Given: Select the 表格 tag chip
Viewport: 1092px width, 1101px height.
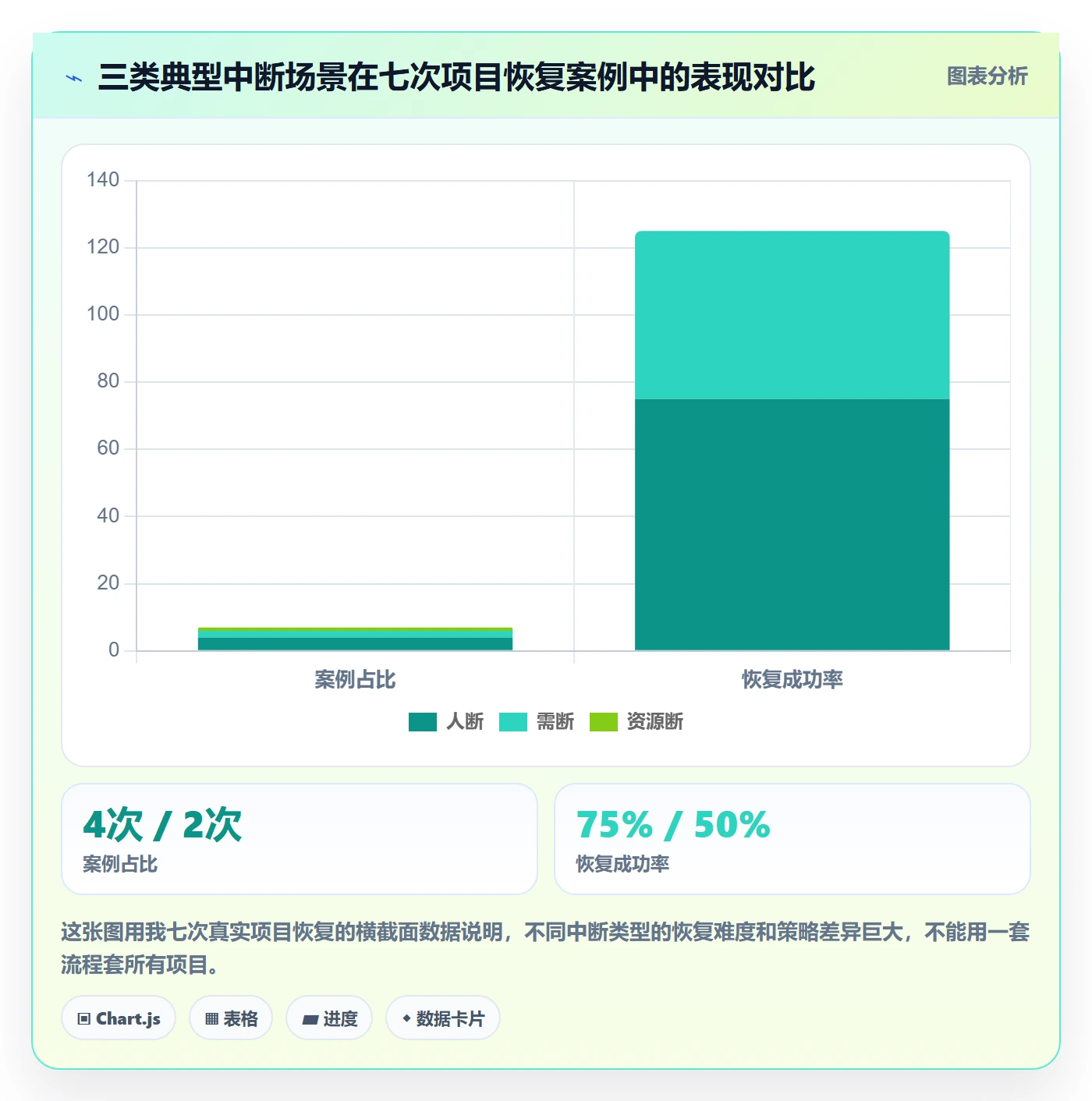Looking at the screenshot, I should 231,1018.
